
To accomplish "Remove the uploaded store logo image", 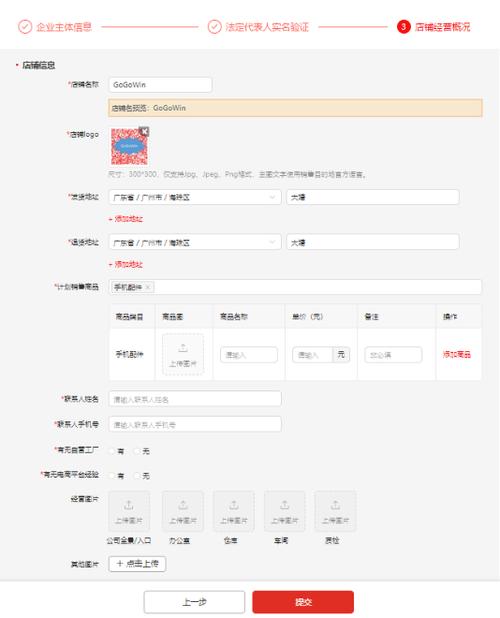I will [145, 131].
